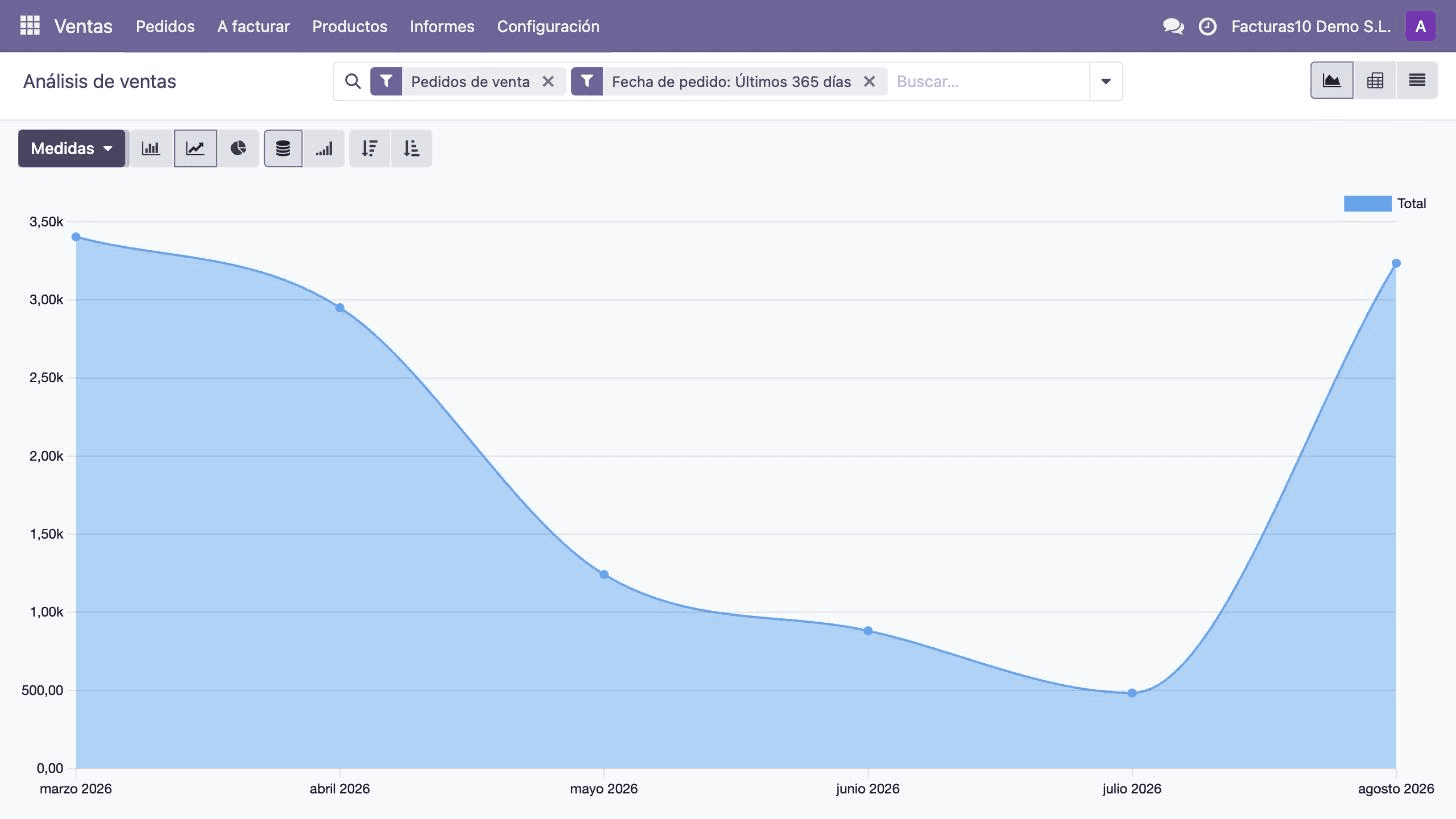
Task: Toggle cumulative chart option
Action: click(324, 149)
